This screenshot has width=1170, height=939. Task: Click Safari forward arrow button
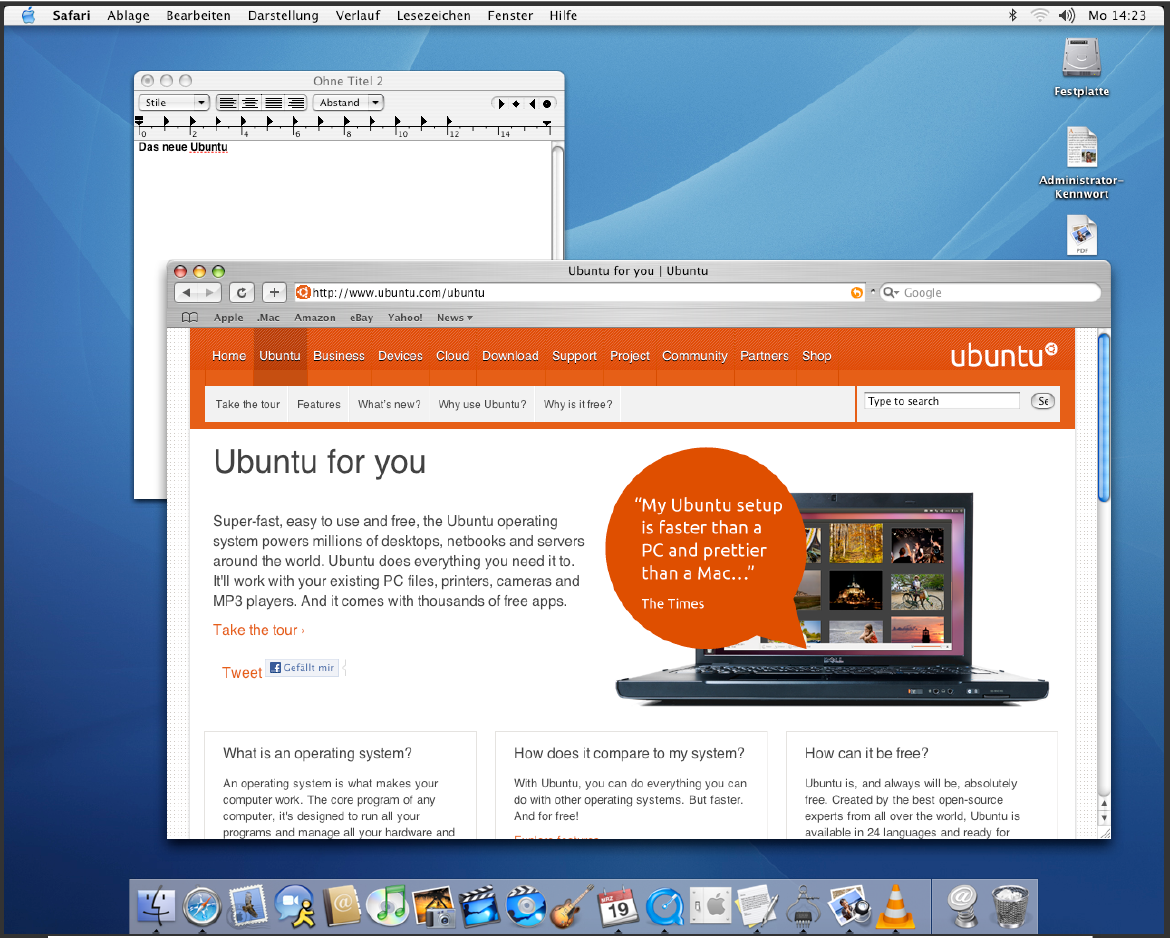coord(210,293)
